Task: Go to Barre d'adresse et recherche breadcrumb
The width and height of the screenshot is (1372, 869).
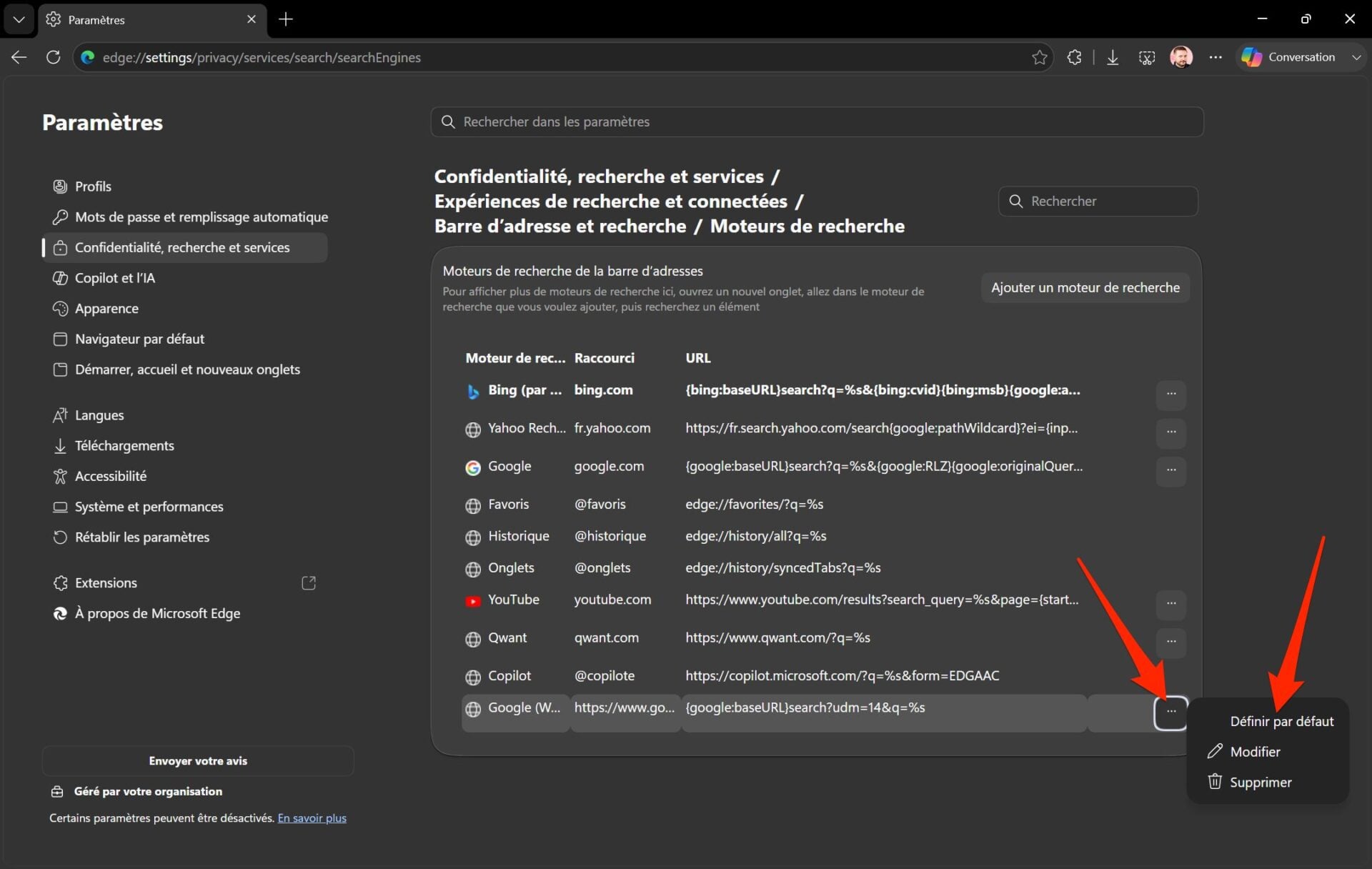Action: pos(560,226)
